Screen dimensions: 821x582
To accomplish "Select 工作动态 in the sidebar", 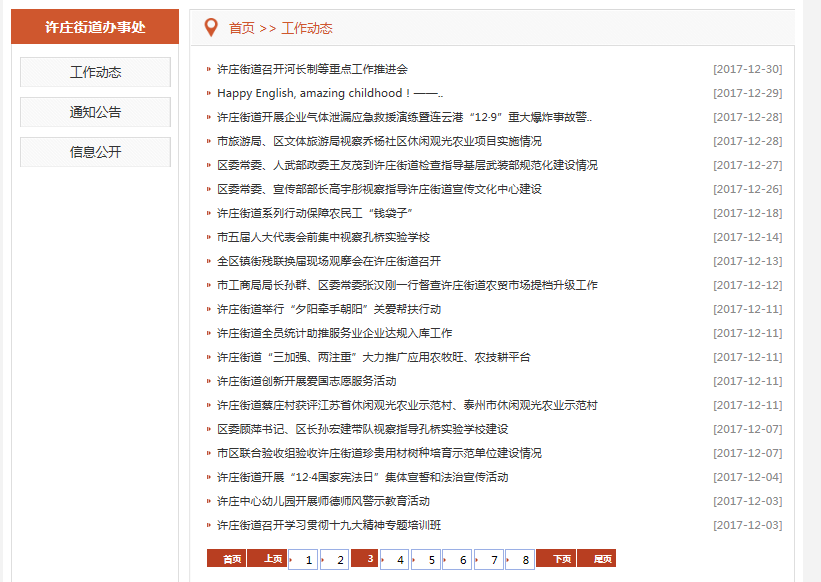I will pos(95,72).
